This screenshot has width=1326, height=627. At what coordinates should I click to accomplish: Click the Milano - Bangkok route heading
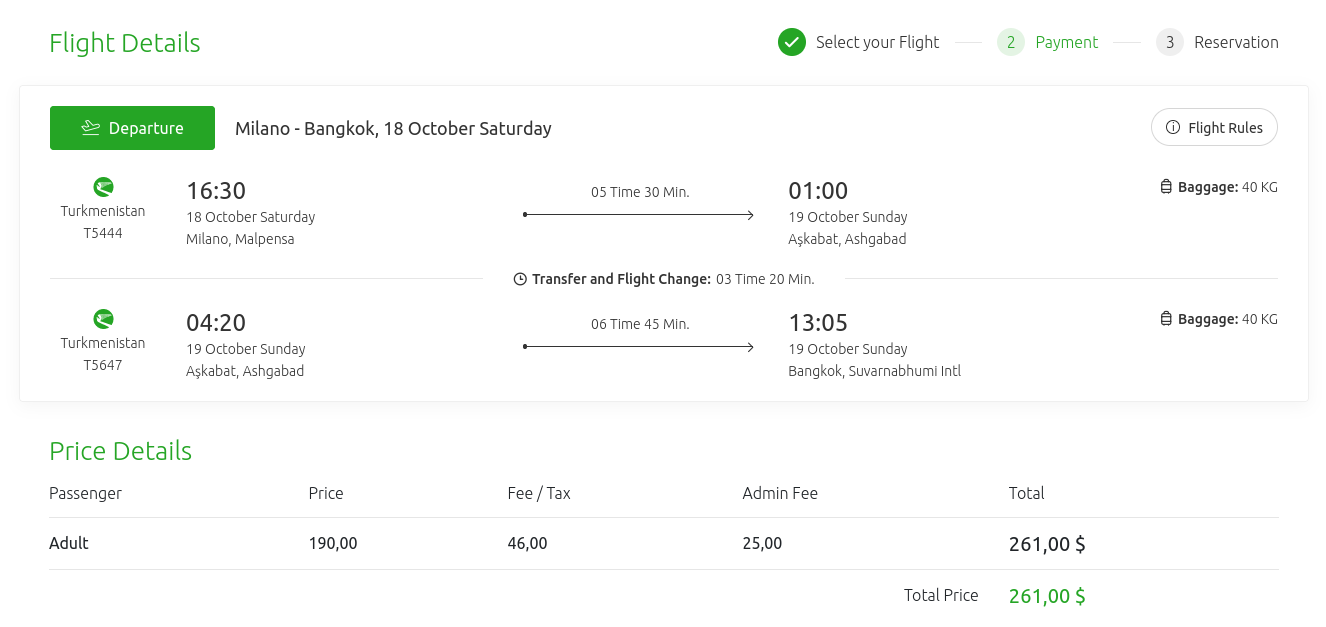pyautogui.click(x=393, y=128)
